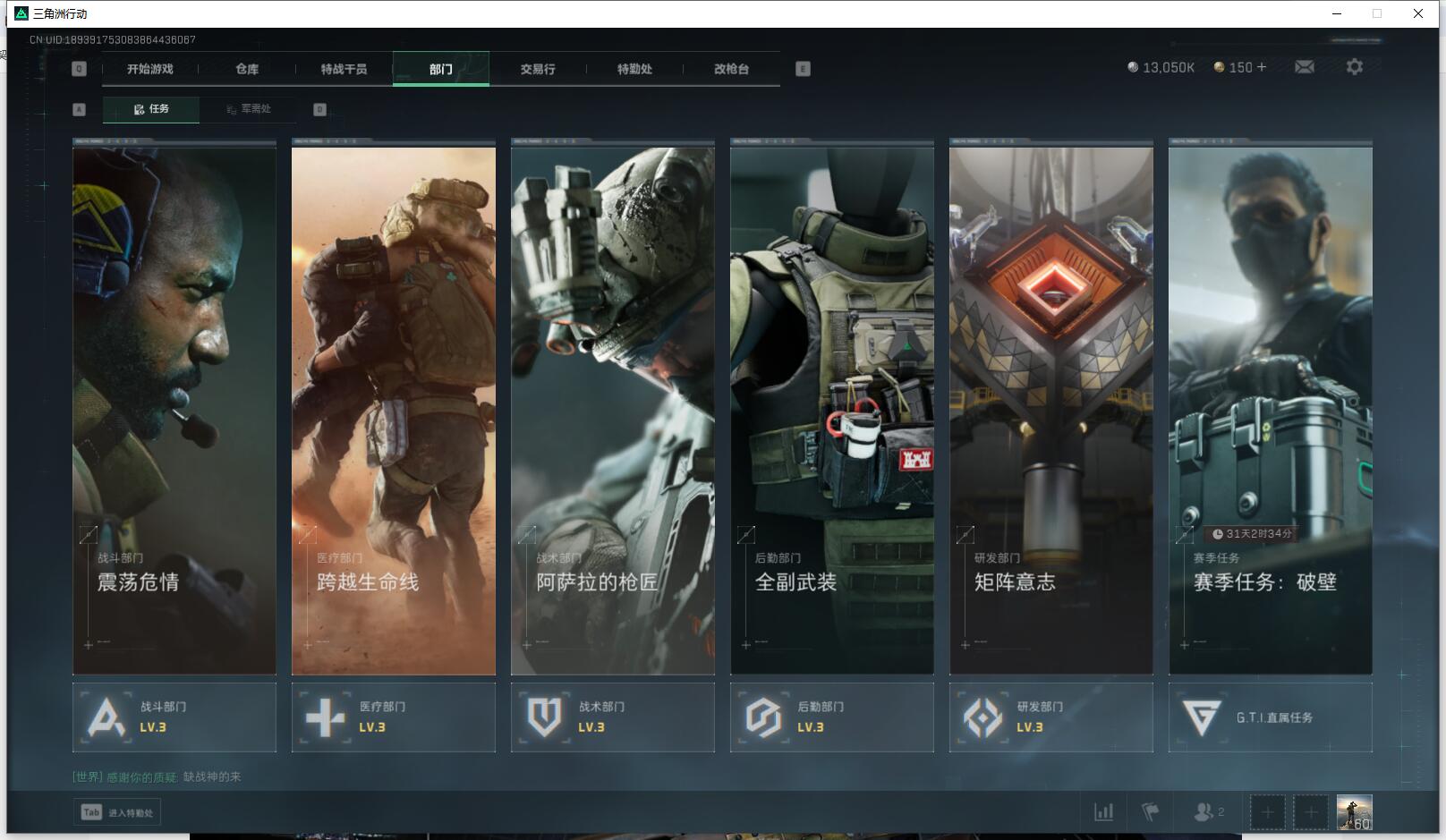
Task: Click the A key hint icon
Action: point(79,109)
